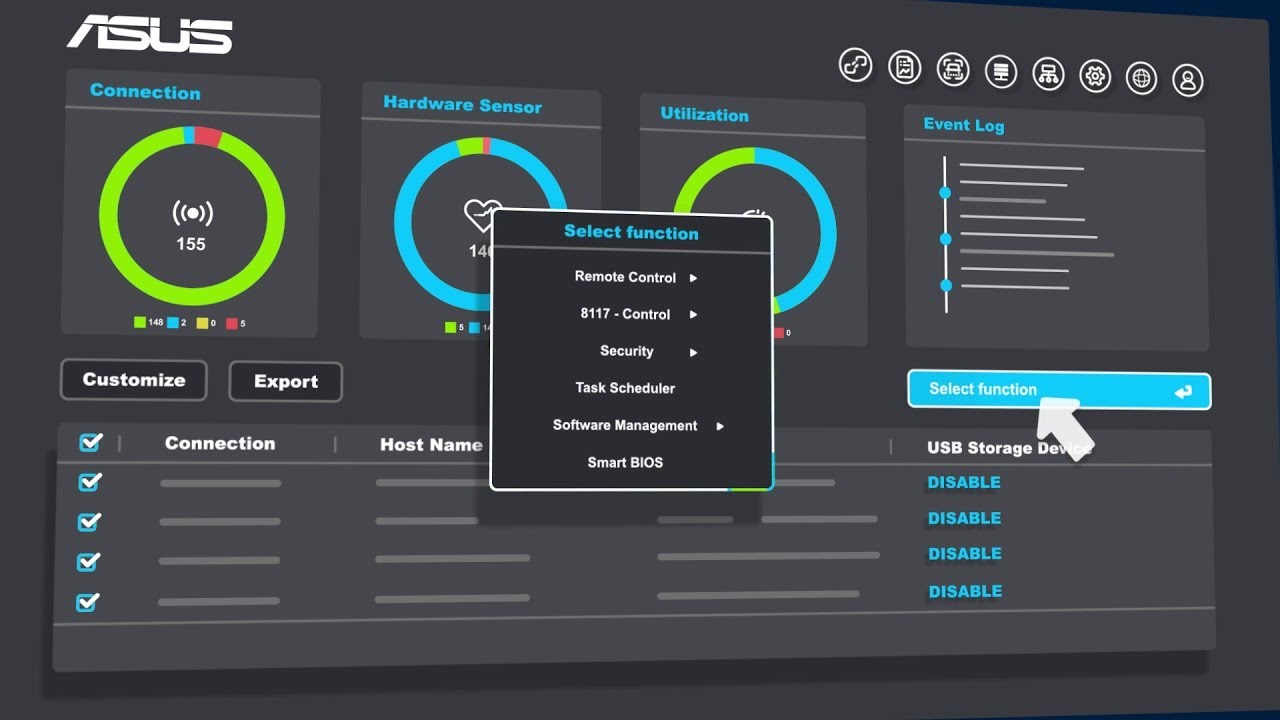
Task: Open the server icon in top toolbar
Action: (1001, 71)
